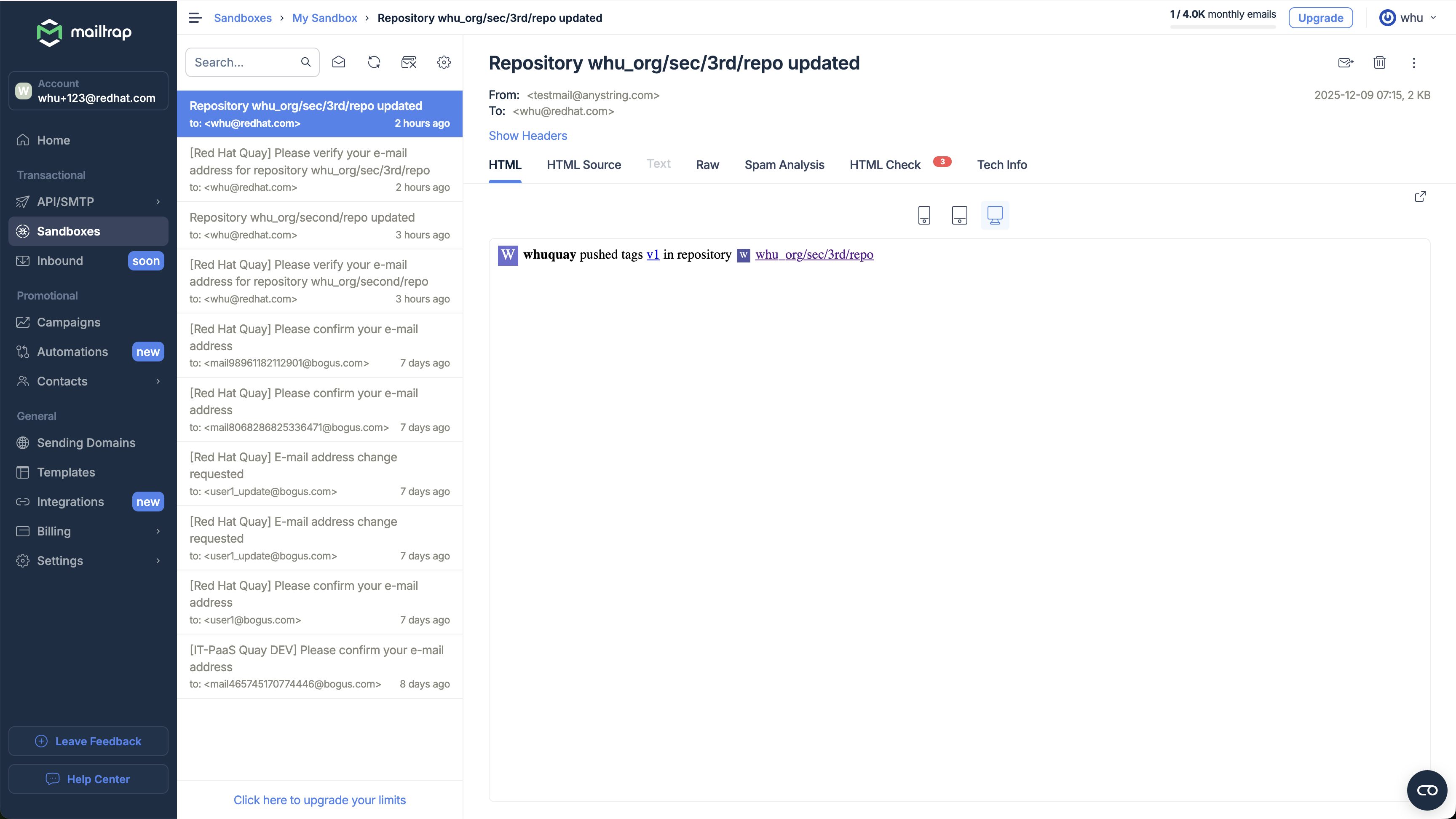Click the forward email icon
The width and height of the screenshot is (1456, 819).
(x=1345, y=63)
